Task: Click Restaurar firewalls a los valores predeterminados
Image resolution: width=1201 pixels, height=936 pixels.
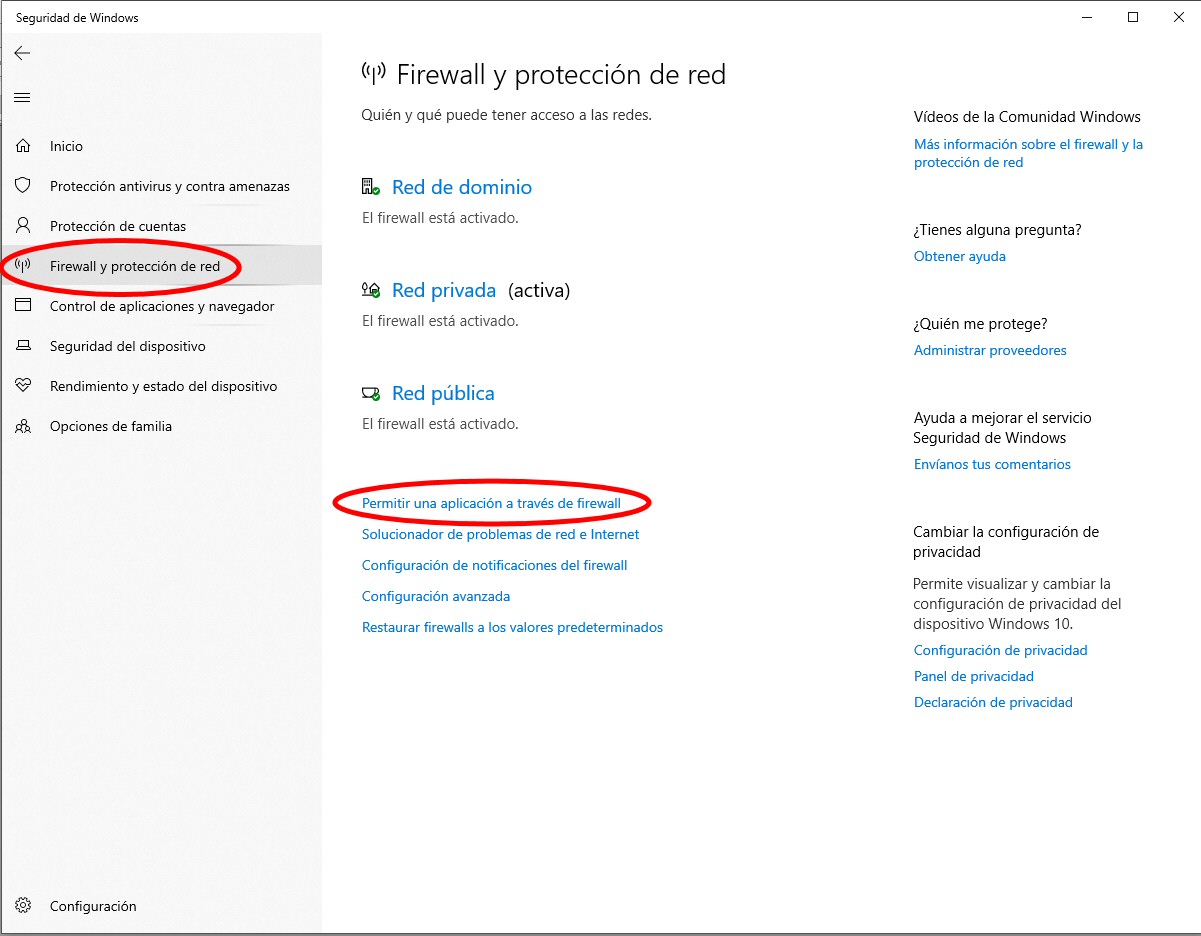Action: (x=512, y=627)
